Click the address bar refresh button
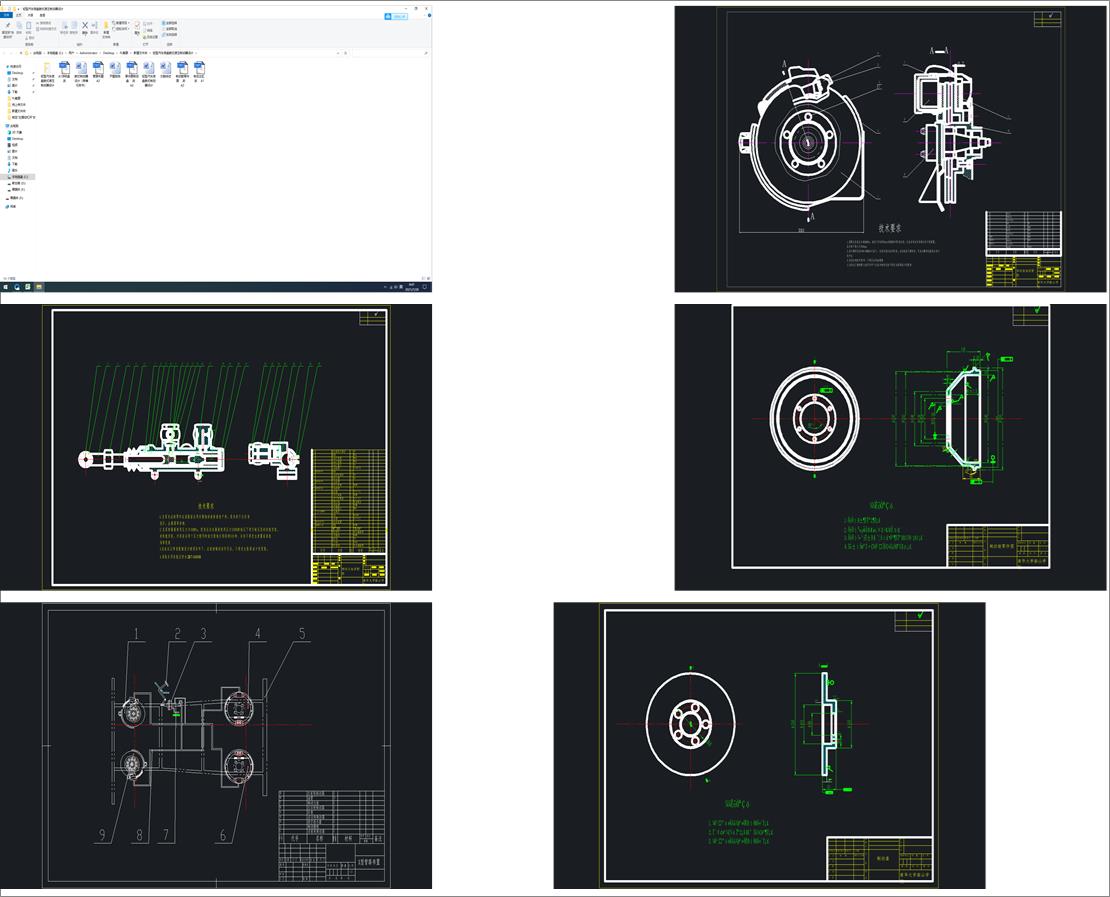The height and width of the screenshot is (897, 1110). click(x=345, y=53)
